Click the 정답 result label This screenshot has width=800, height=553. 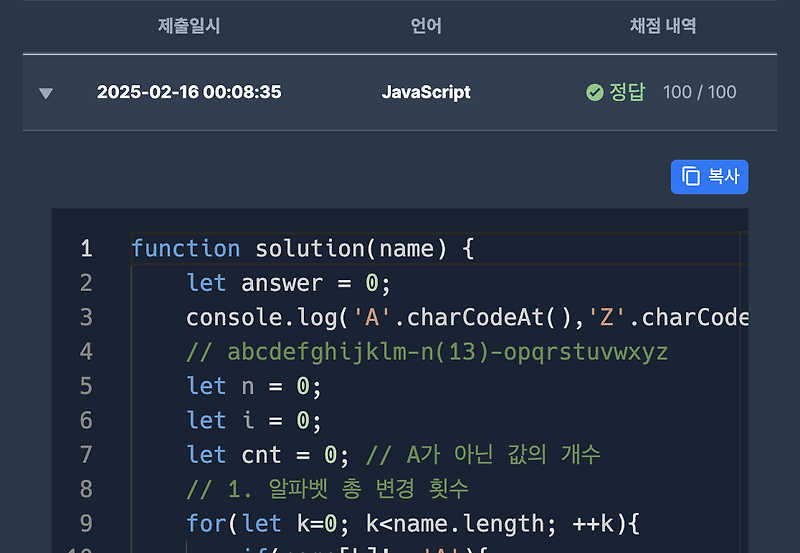coord(627,92)
